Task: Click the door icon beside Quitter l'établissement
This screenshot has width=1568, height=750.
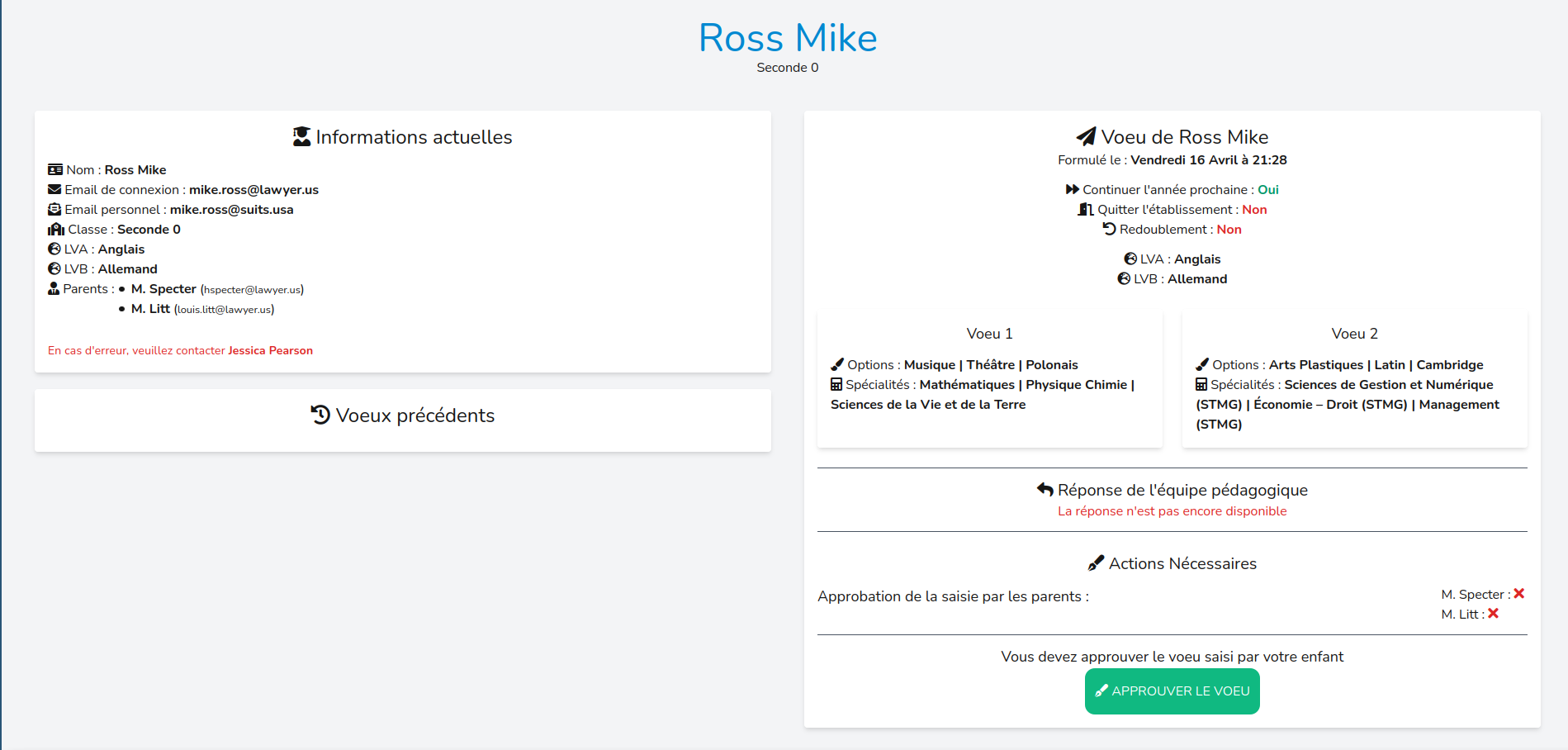Action: coord(1086,210)
